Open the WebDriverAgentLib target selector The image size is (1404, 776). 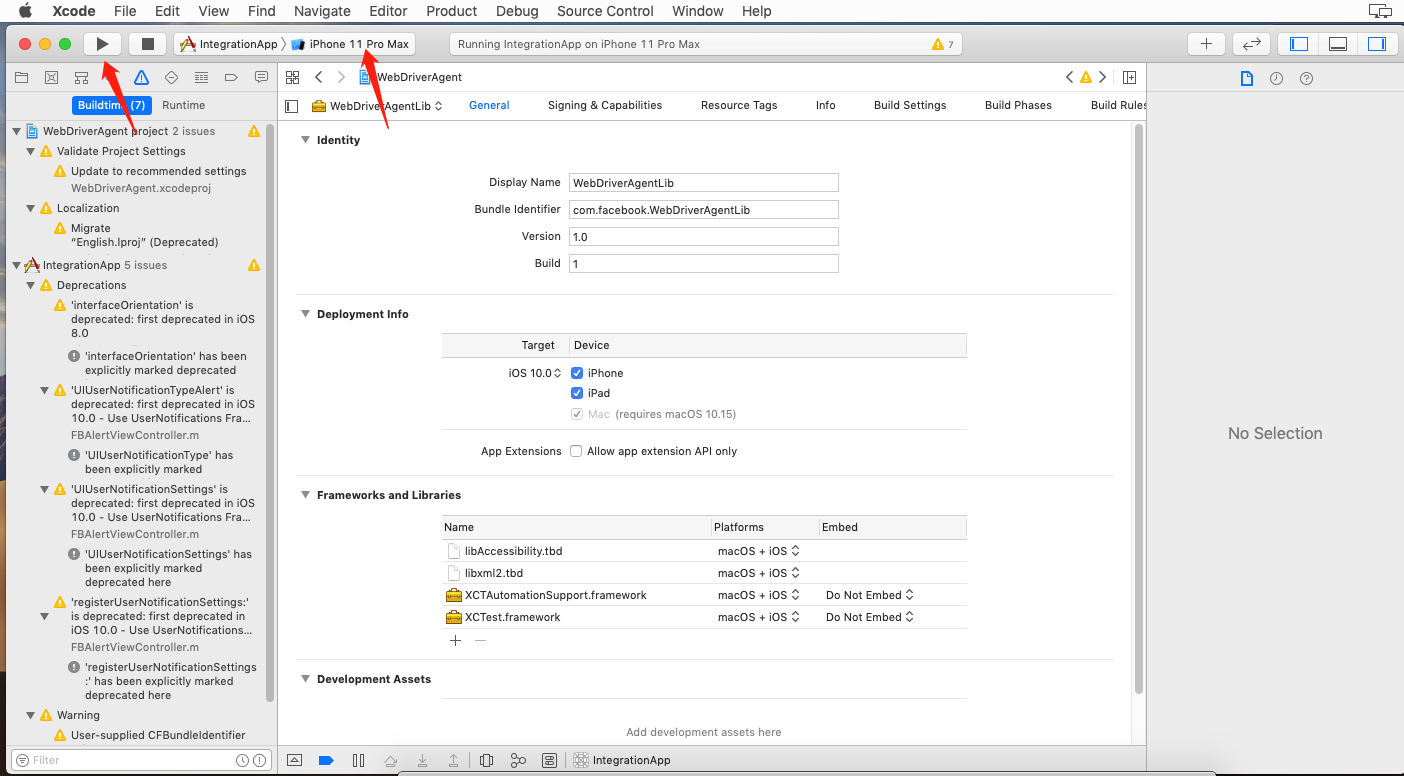click(377, 105)
